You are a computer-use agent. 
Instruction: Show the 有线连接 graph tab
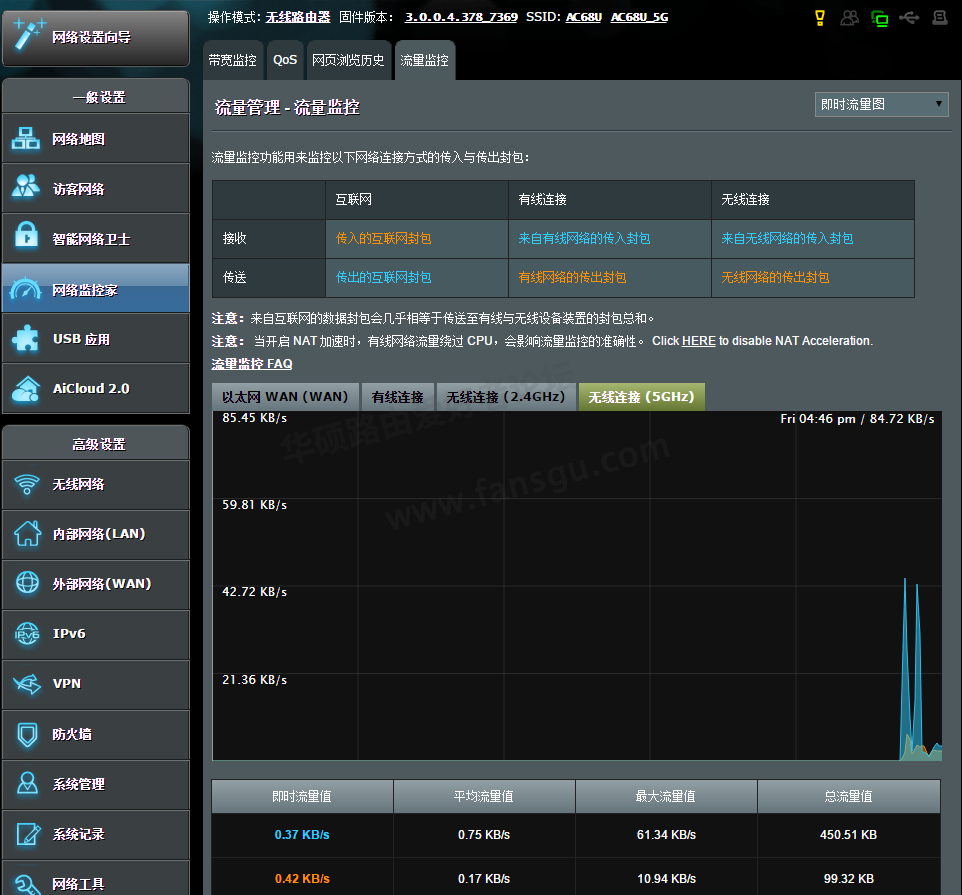coord(398,397)
